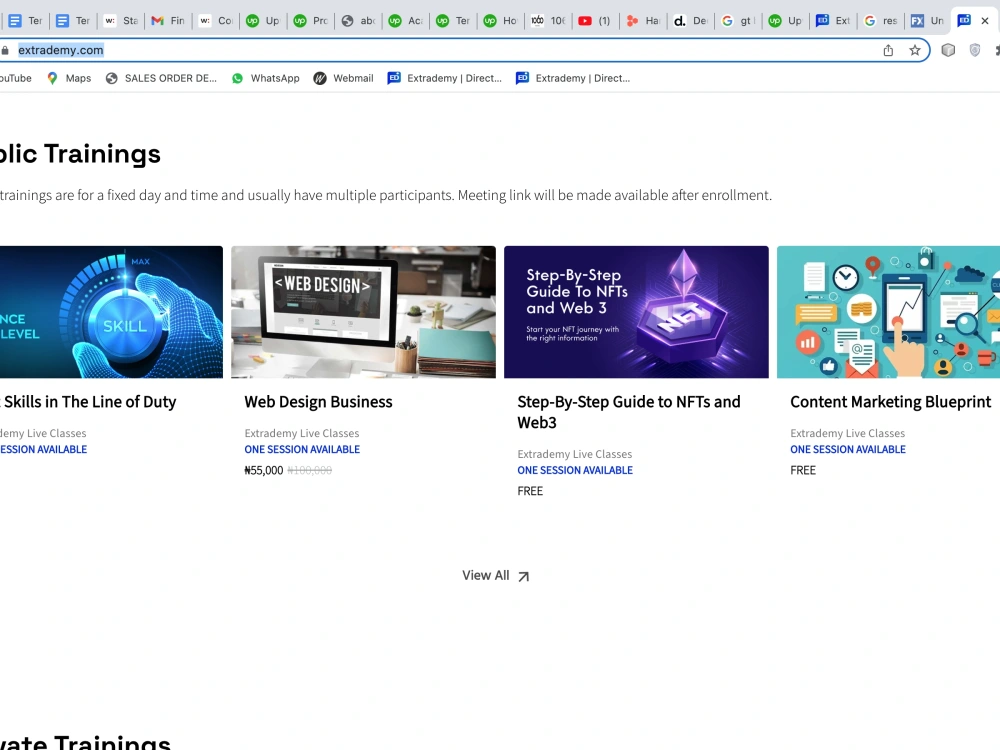This screenshot has width=1000, height=750.
Task: Switch to the YouTube (1) tab
Action: click(x=594, y=20)
